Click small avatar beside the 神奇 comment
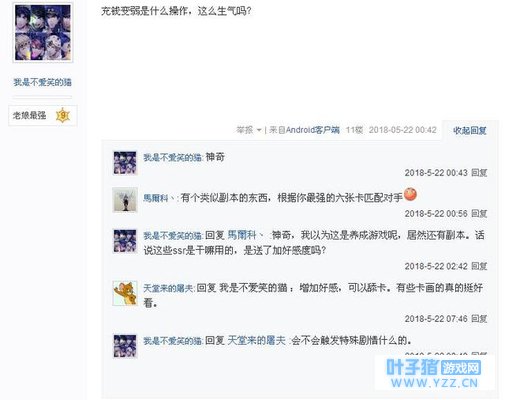 pos(125,163)
